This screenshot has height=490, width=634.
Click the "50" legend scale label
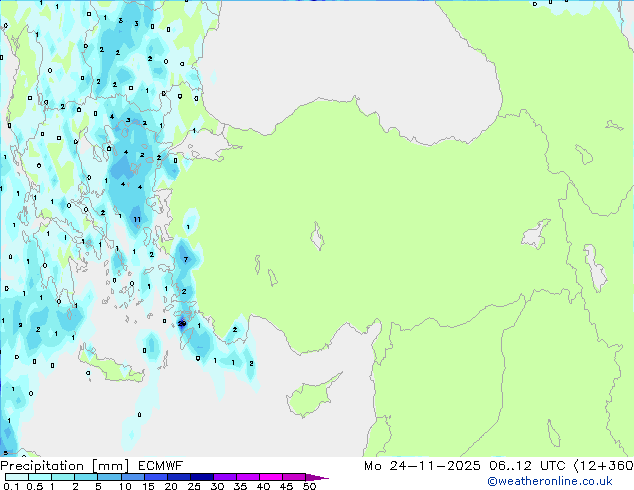pyautogui.click(x=309, y=486)
